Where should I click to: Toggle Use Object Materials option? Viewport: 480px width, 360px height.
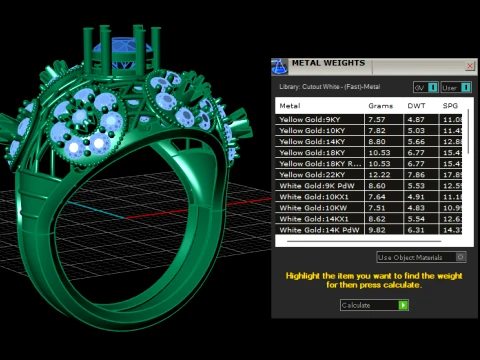(421, 257)
